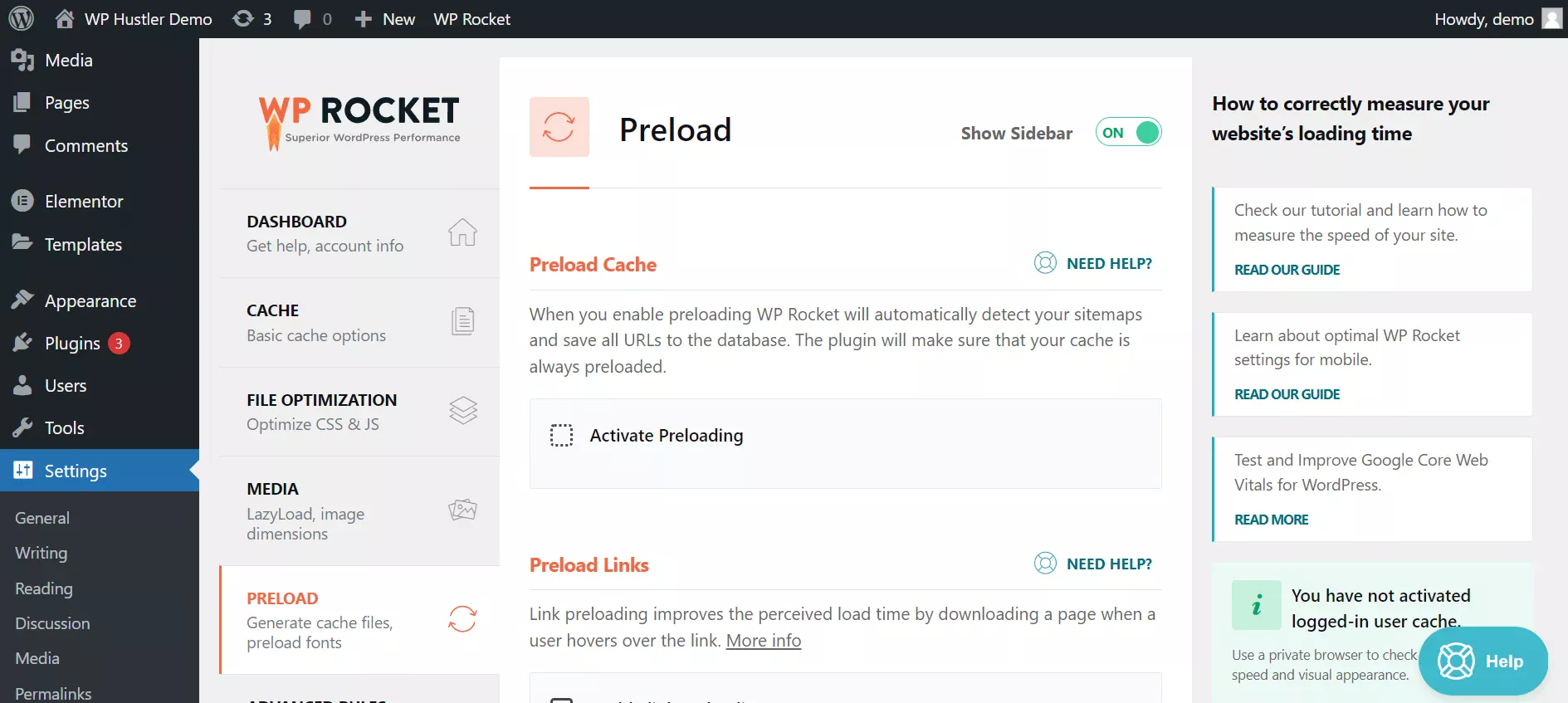
Task: Click the comments bubble in admin bar
Action: pyautogui.click(x=303, y=18)
